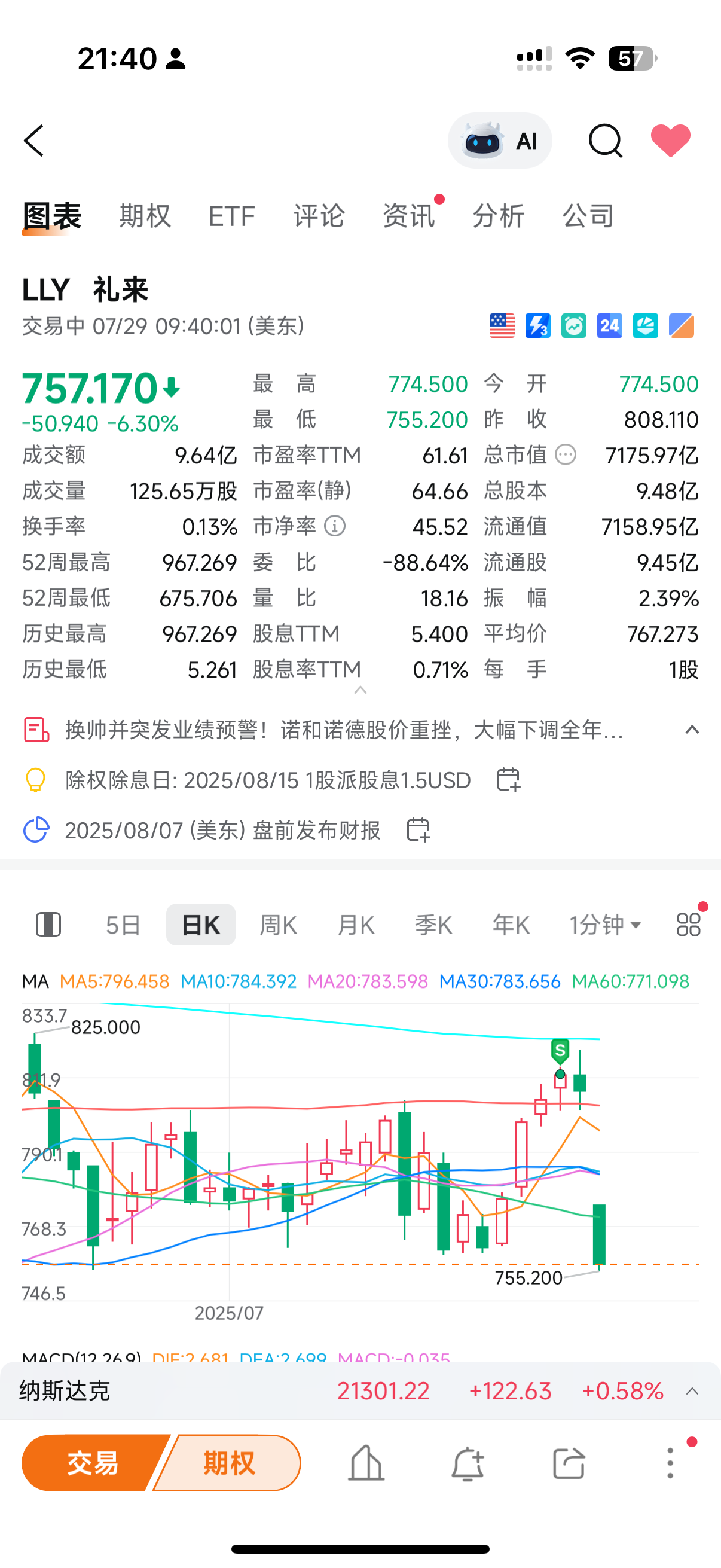Screen dimensions: 721x1568
Task: Tap the LLY 礼来 stock title
Action: click(85, 289)
